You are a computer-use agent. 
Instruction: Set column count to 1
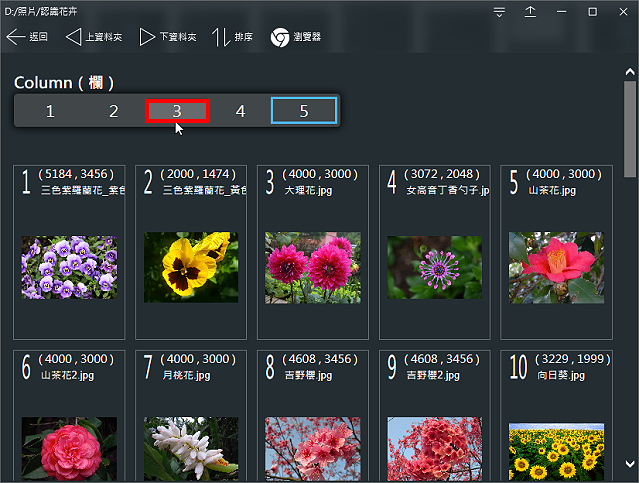[50, 111]
